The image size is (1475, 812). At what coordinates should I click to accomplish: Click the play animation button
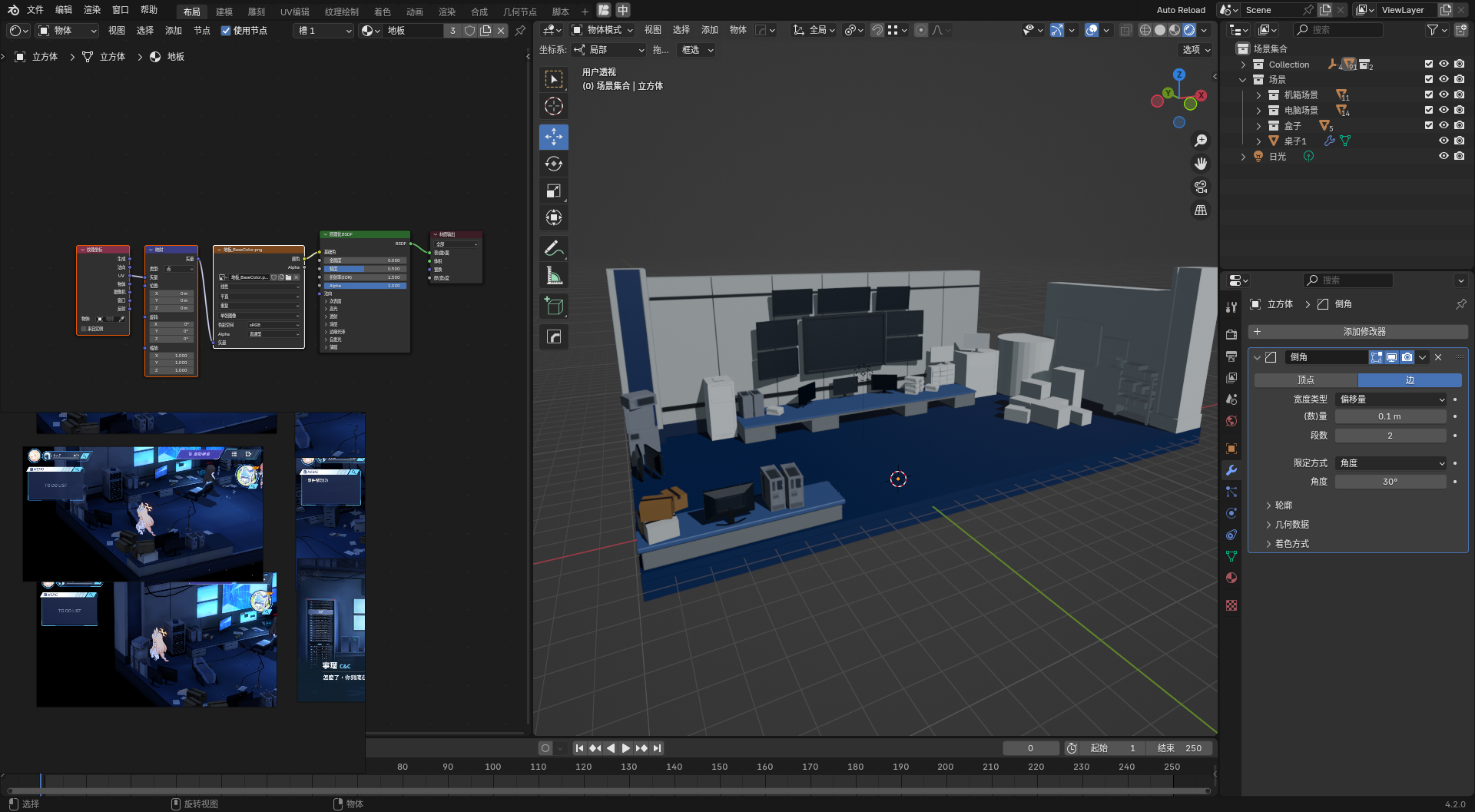[625, 748]
